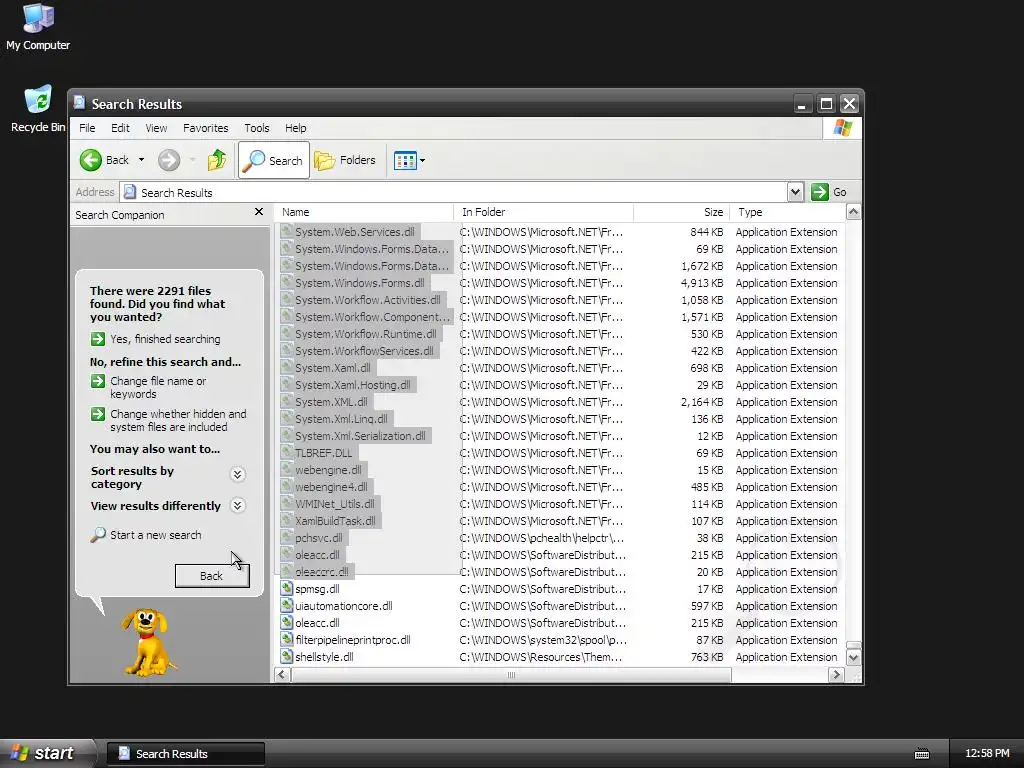The height and width of the screenshot is (768, 1024).
Task: Click horizontal scrollbar right arrow
Action: [836, 675]
